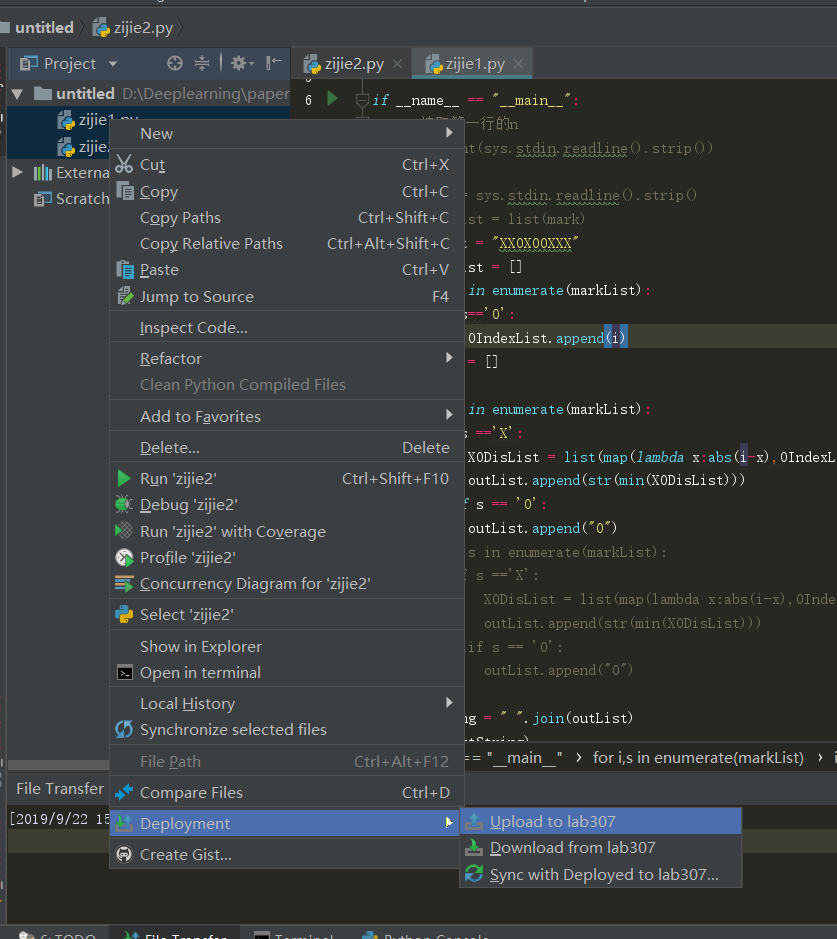
Task: Click the Concurrency Diagram icon
Action: pyautogui.click(x=124, y=583)
